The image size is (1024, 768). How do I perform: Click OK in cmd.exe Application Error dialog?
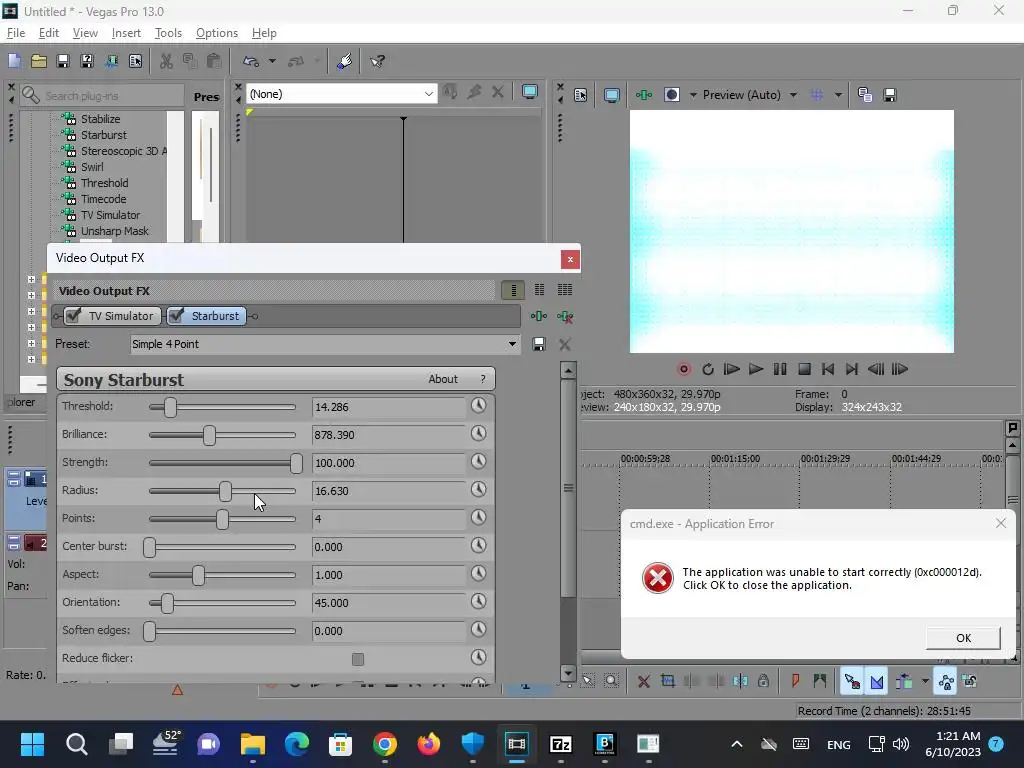pyautogui.click(x=963, y=638)
